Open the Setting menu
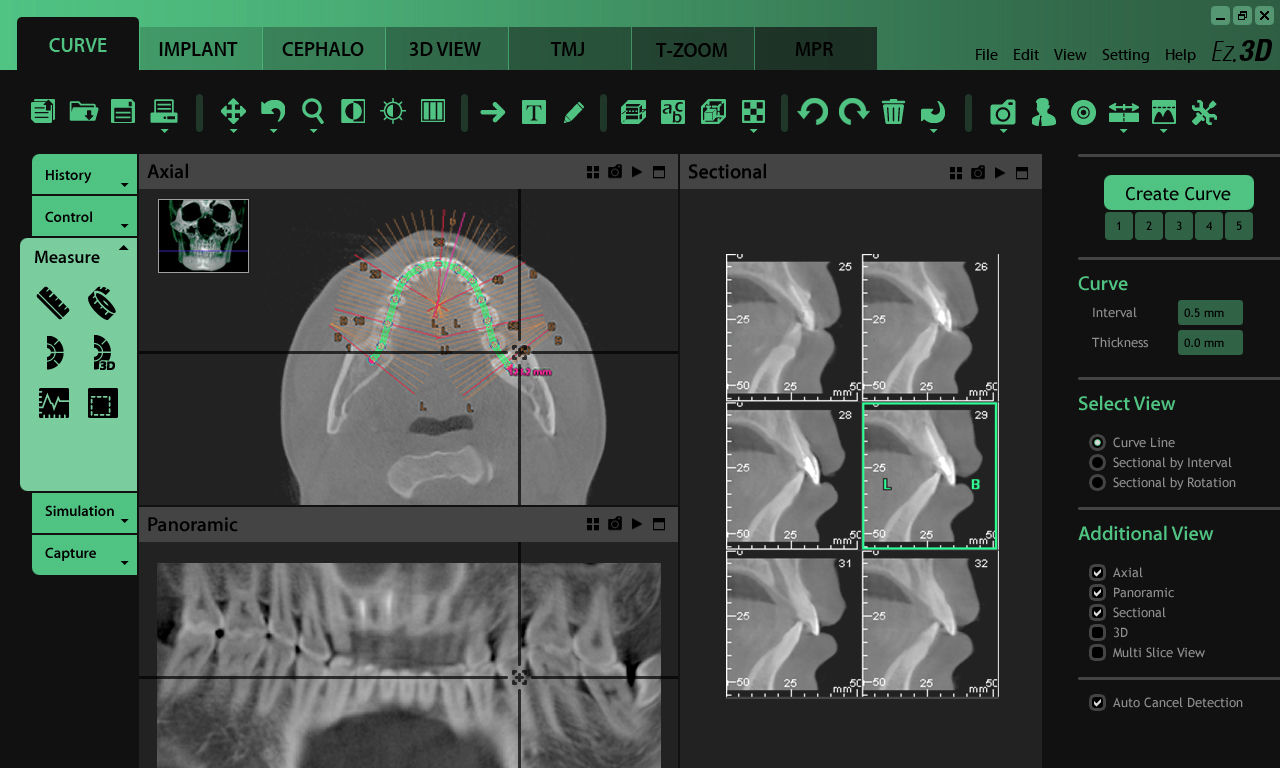The height and width of the screenshot is (768, 1280). (x=1125, y=55)
